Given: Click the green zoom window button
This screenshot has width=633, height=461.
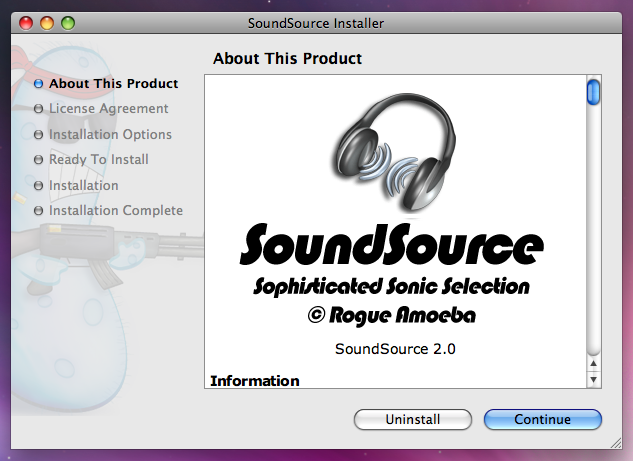Looking at the screenshot, I should click(68, 23).
